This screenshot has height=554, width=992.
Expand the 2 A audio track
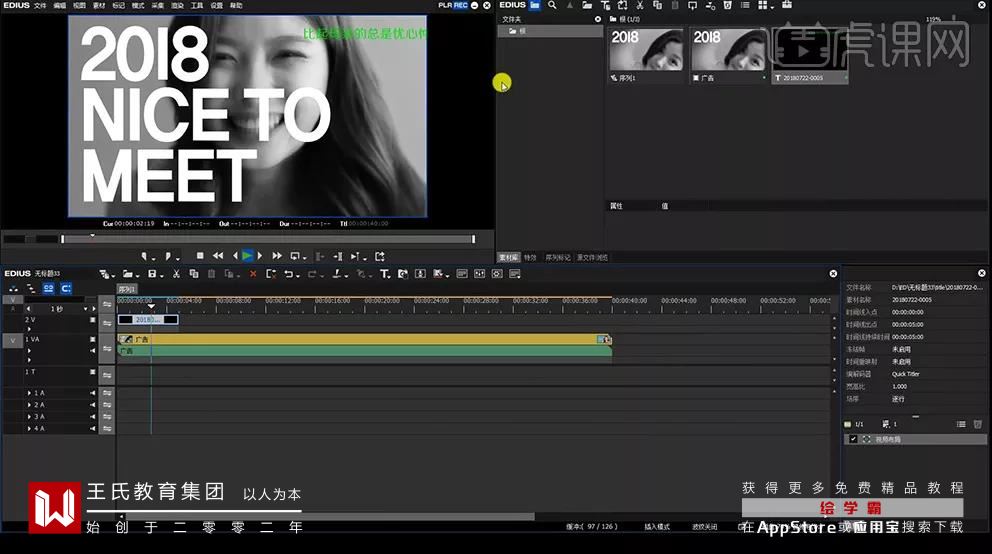(29, 405)
